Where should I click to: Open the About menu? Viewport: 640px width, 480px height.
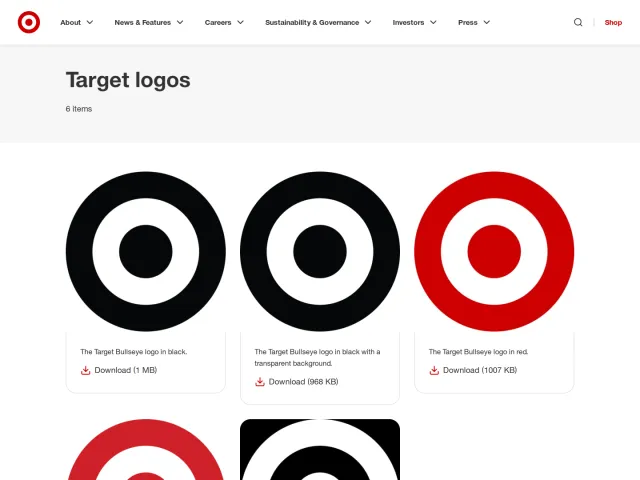point(71,22)
